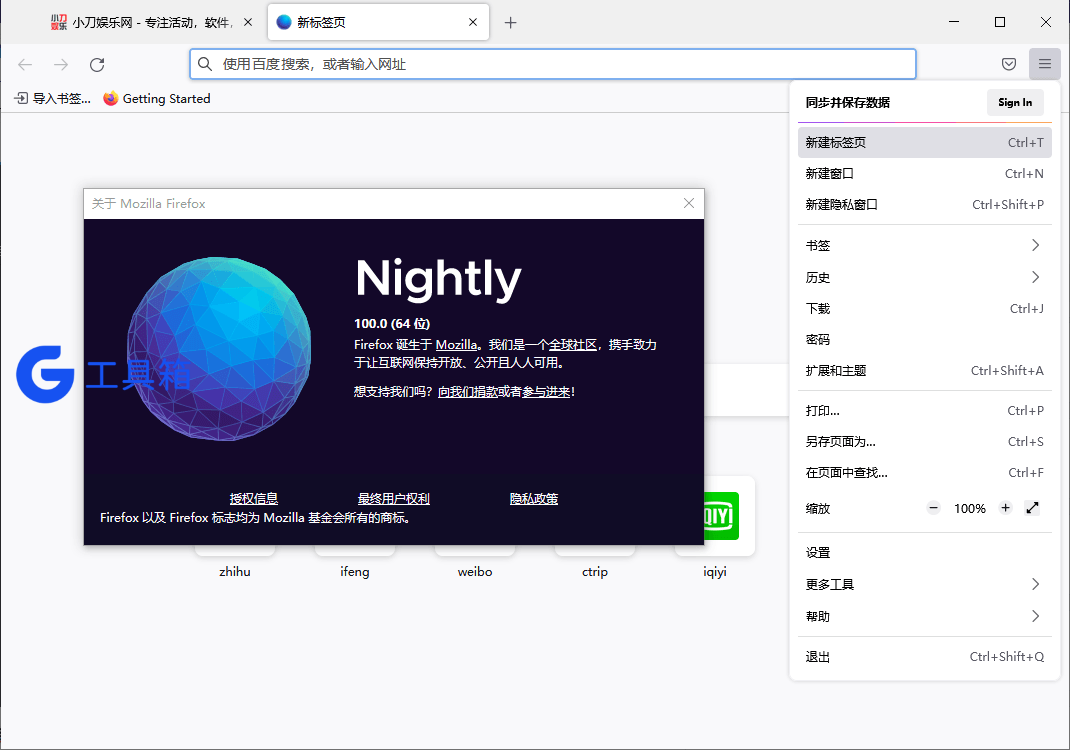Select 退出 to quit the browser

924,657
